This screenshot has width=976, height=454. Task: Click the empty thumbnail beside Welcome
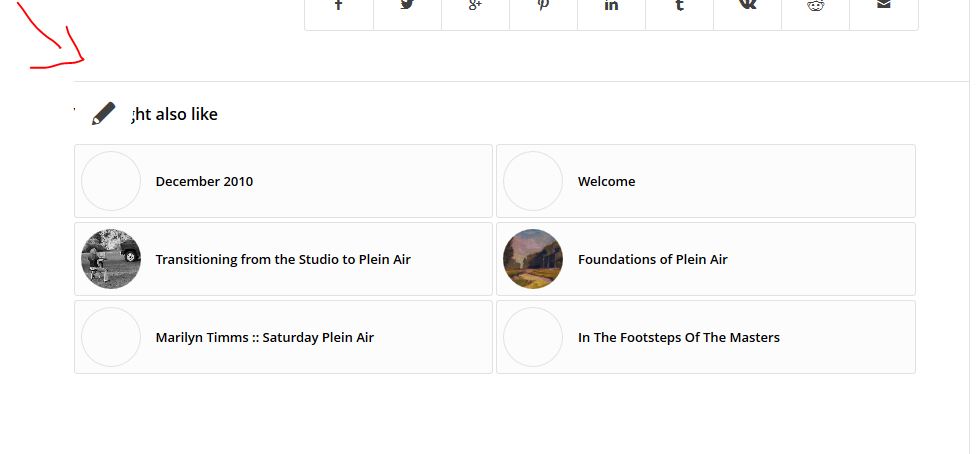[533, 181]
